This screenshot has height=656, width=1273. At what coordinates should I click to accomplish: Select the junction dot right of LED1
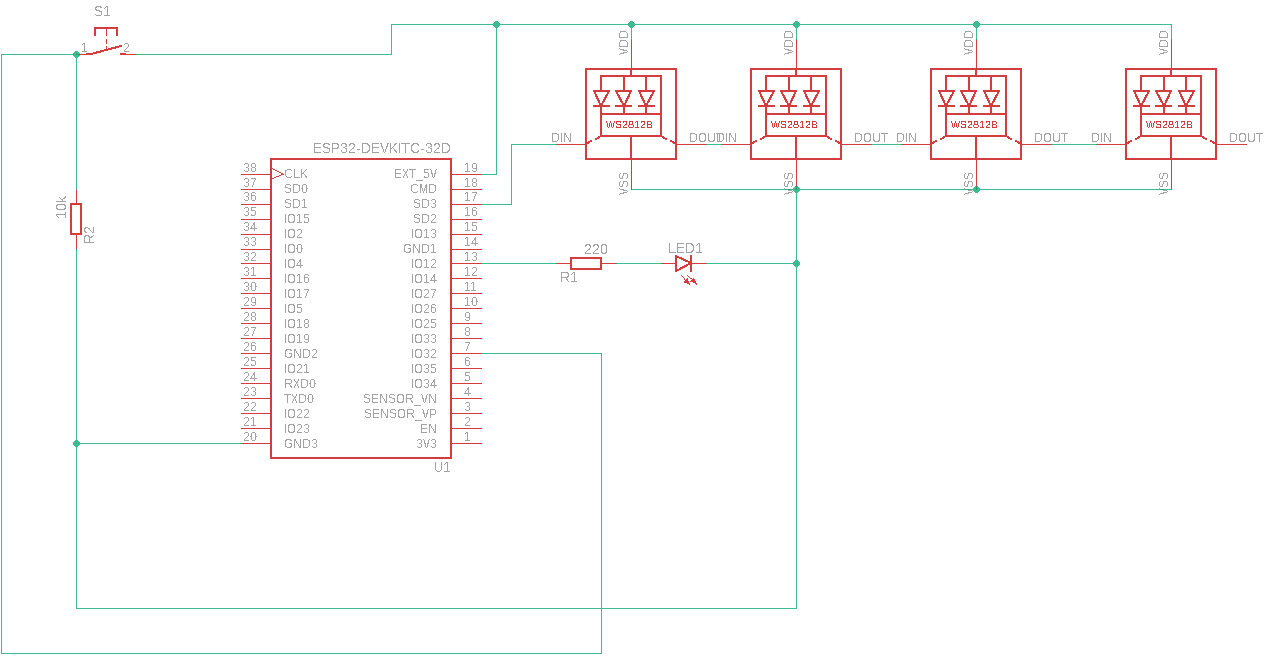click(796, 264)
